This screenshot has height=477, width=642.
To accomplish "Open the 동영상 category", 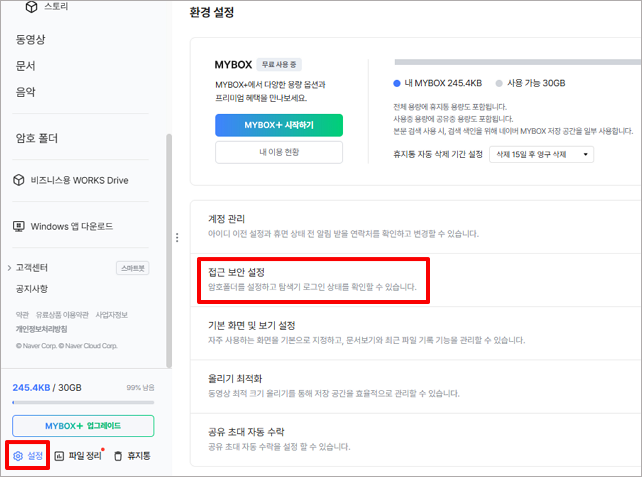I will tap(32, 40).
